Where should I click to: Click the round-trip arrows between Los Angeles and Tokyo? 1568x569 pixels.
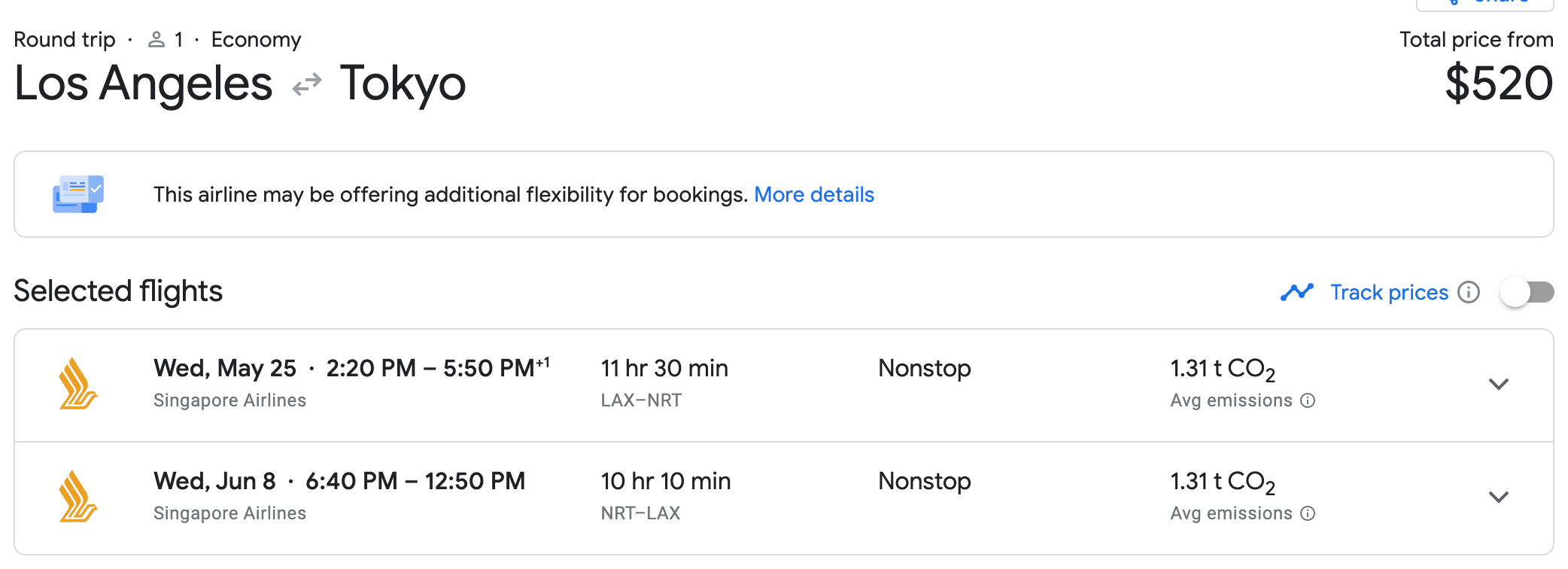click(307, 84)
